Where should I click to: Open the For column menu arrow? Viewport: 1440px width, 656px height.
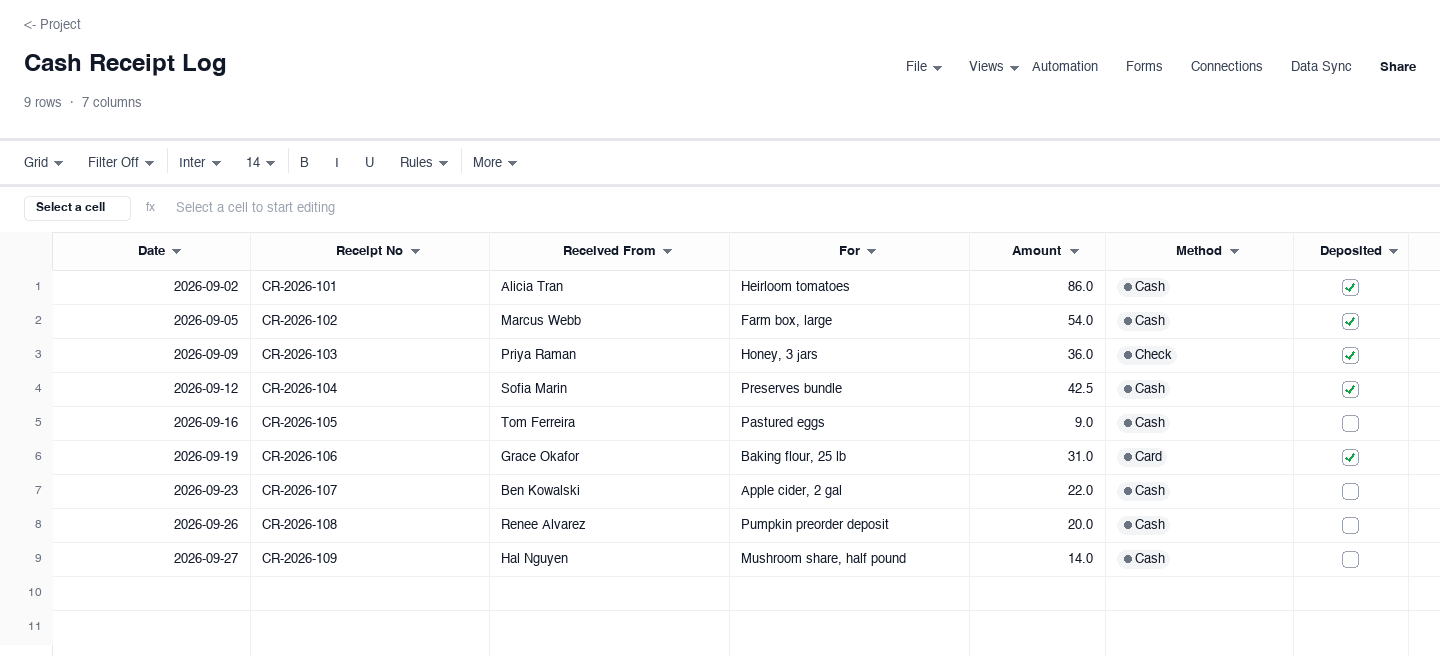pyautogui.click(x=871, y=251)
